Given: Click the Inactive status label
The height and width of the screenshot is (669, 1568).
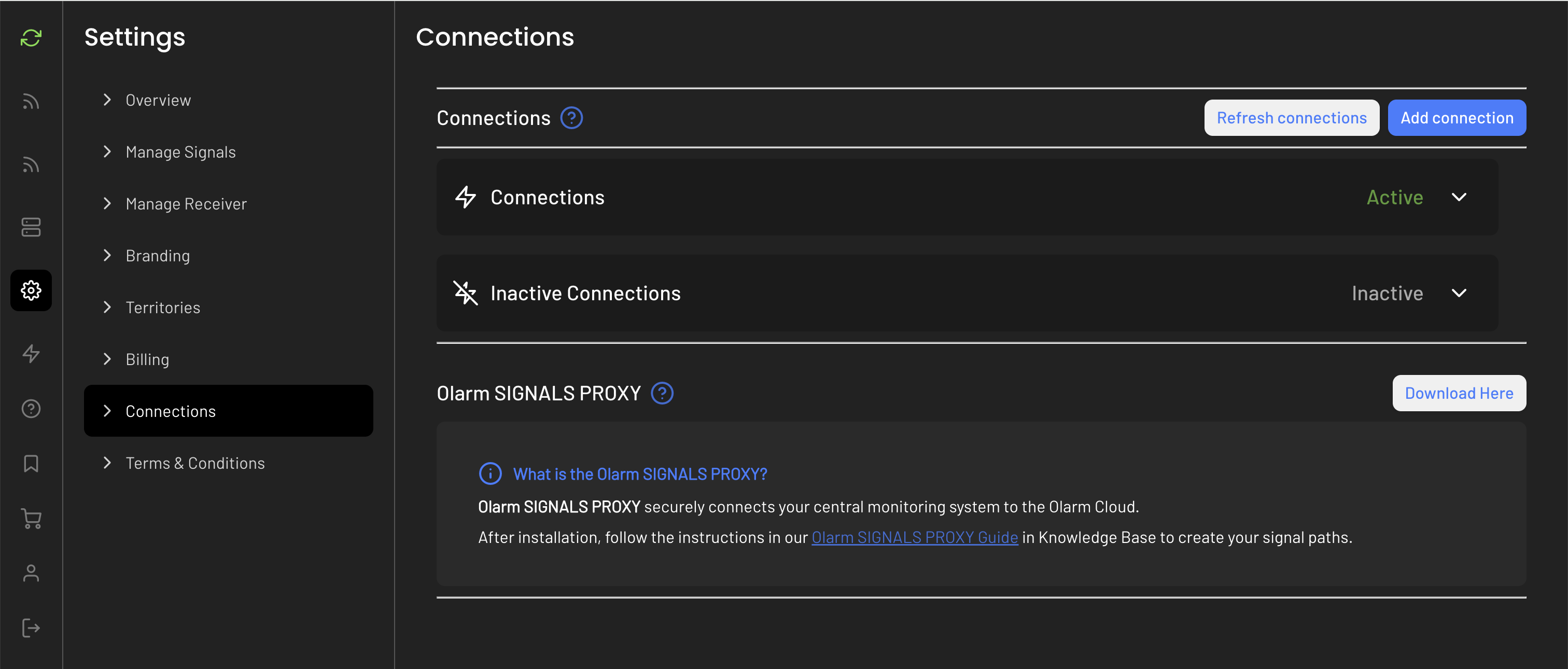Looking at the screenshot, I should 1387,294.
